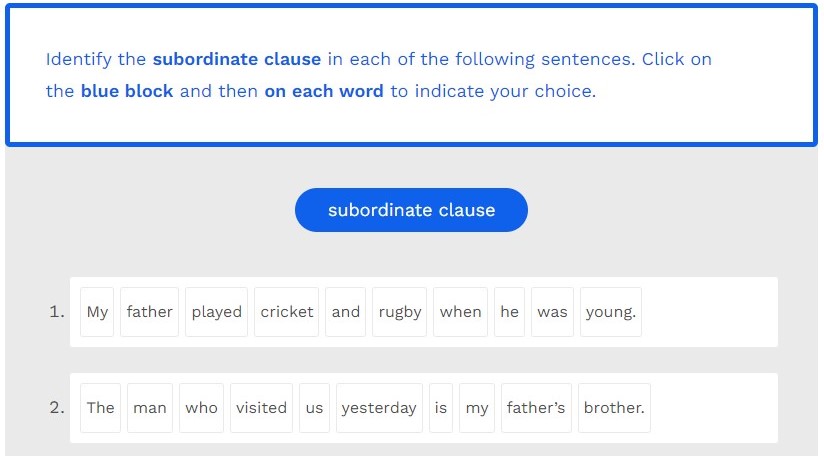This screenshot has height=456, width=824.
Task: Mark the word "who"
Action: 201,408
